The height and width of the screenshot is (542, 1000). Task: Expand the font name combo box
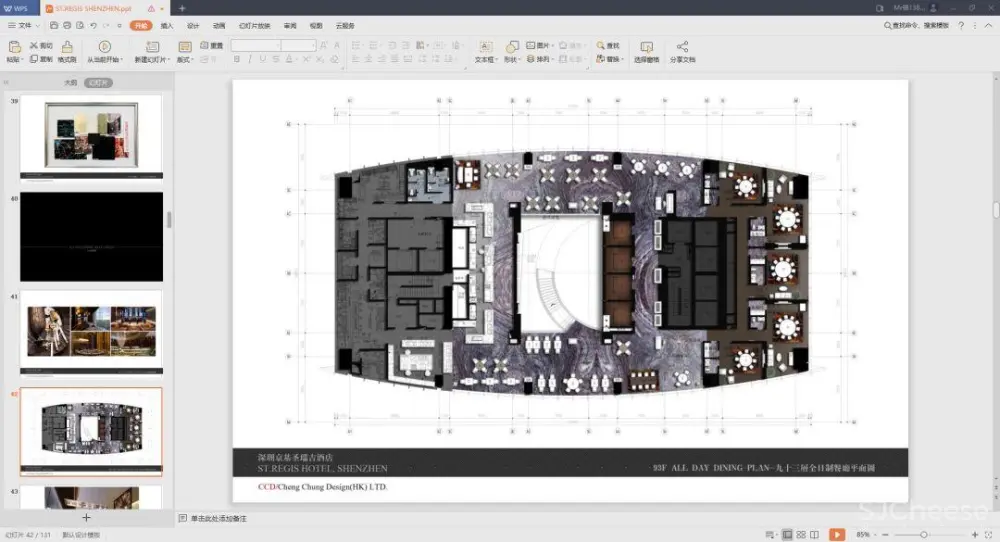click(276, 46)
